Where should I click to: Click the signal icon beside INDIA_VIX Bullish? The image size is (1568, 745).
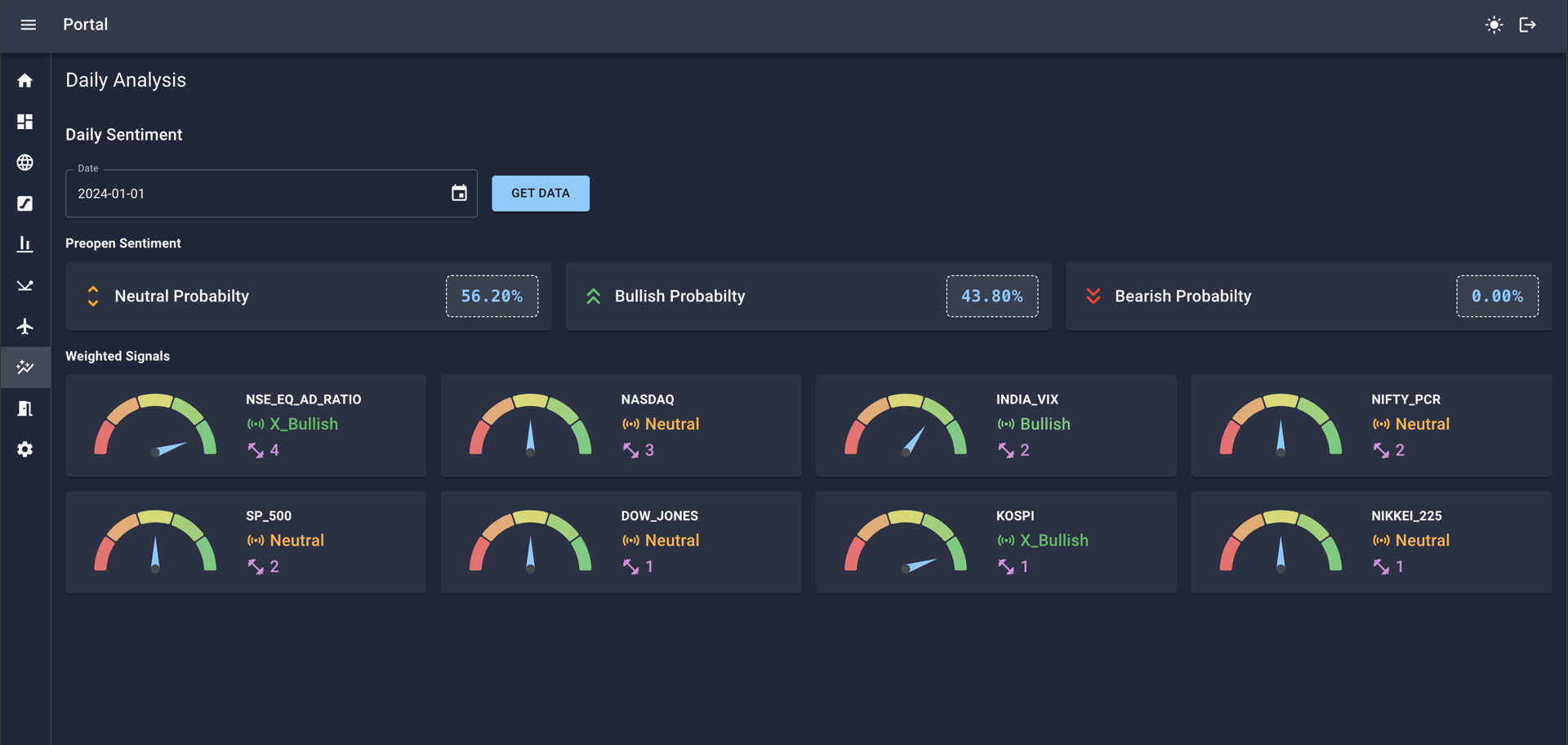(x=1006, y=424)
